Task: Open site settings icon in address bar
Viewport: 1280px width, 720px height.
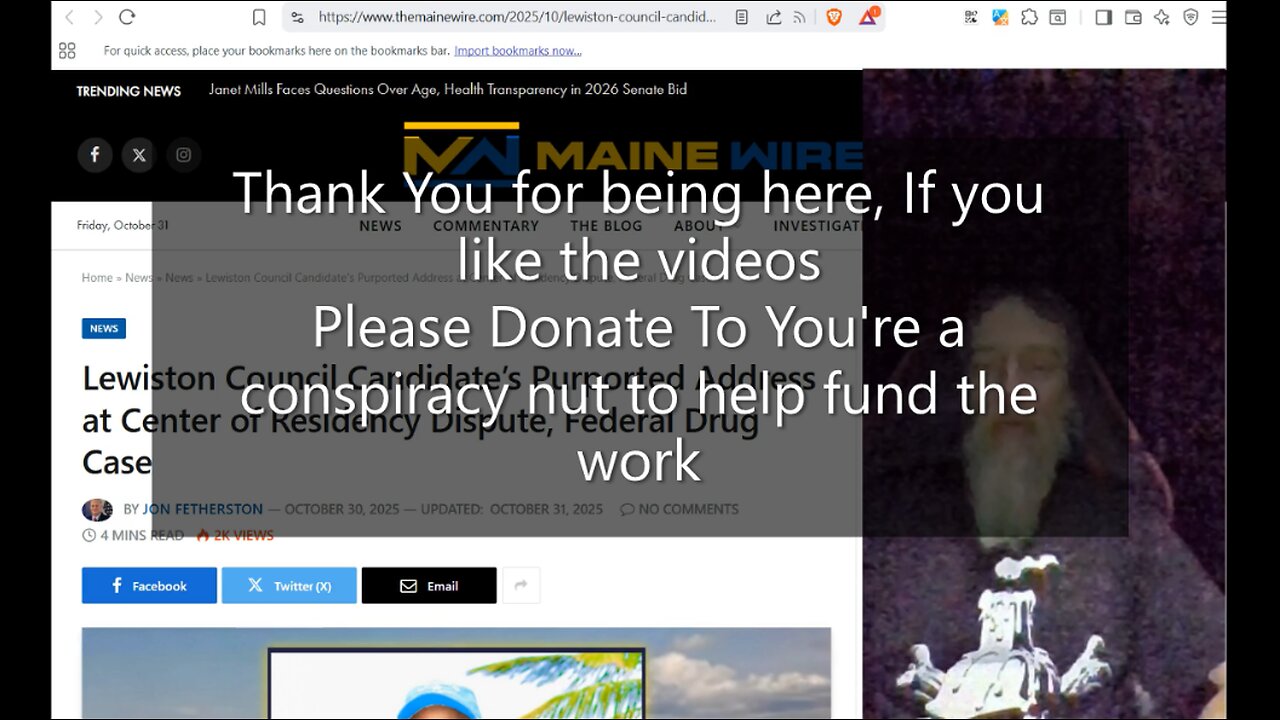Action: pyautogui.click(x=297, y=17)
